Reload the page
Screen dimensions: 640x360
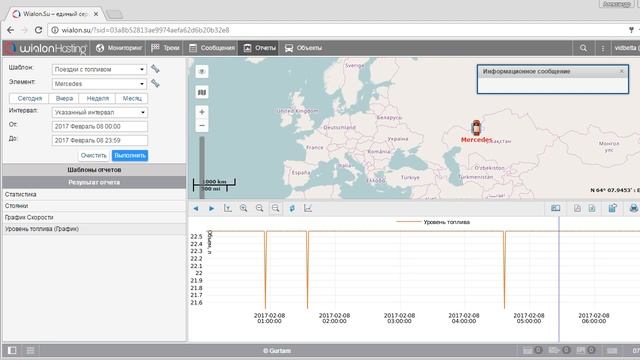pyautogui.click(x=38, y=30)
